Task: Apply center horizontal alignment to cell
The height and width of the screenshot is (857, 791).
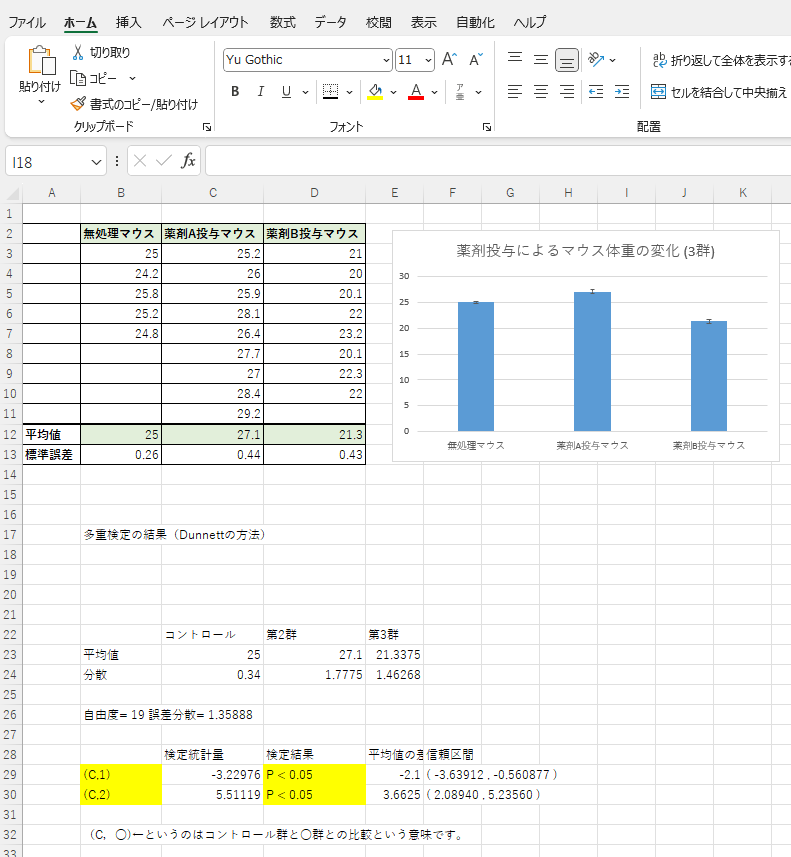Action: 541,92
